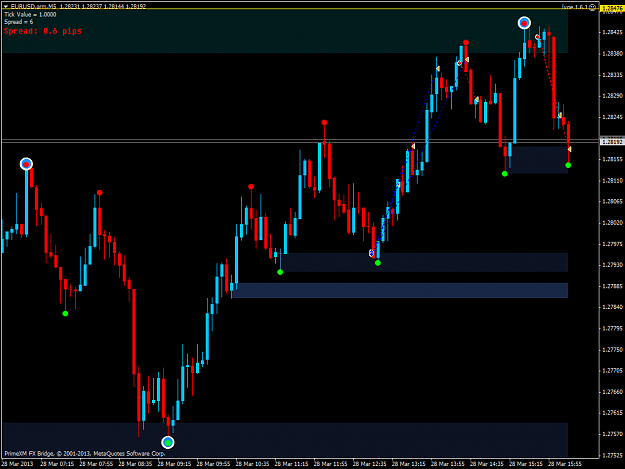
Task: Select the EURUSD.arm,M5 chart title text
Action: coord(34,6)
